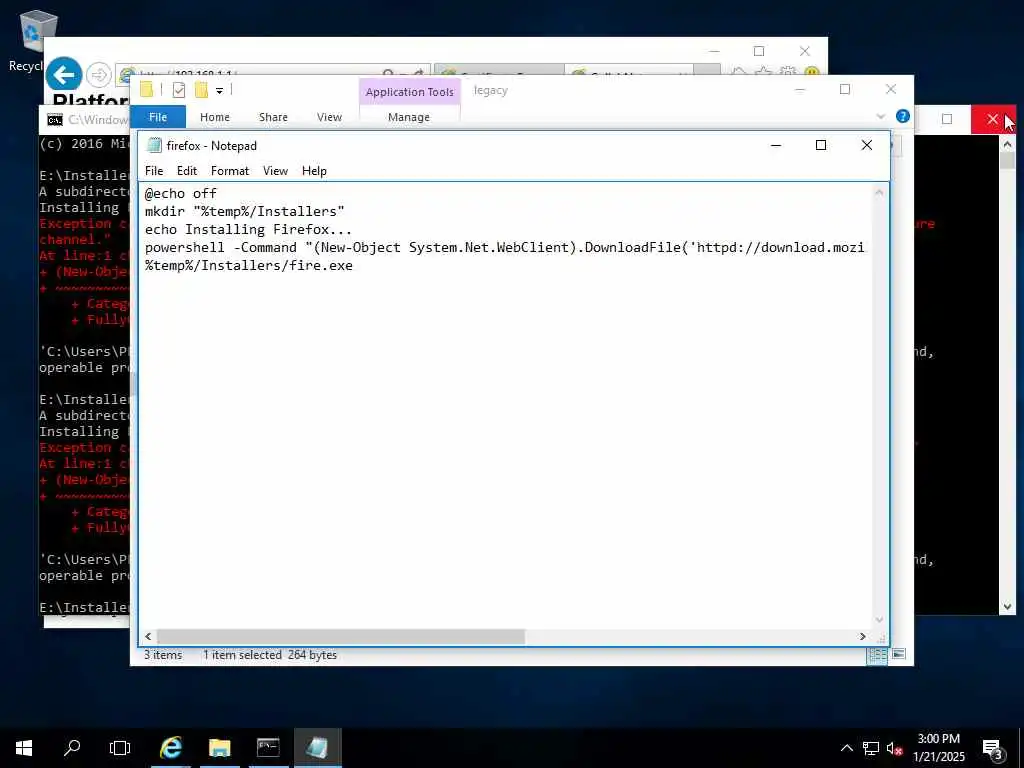Click the Command Prompt title bar icon

tap(55, 120)
